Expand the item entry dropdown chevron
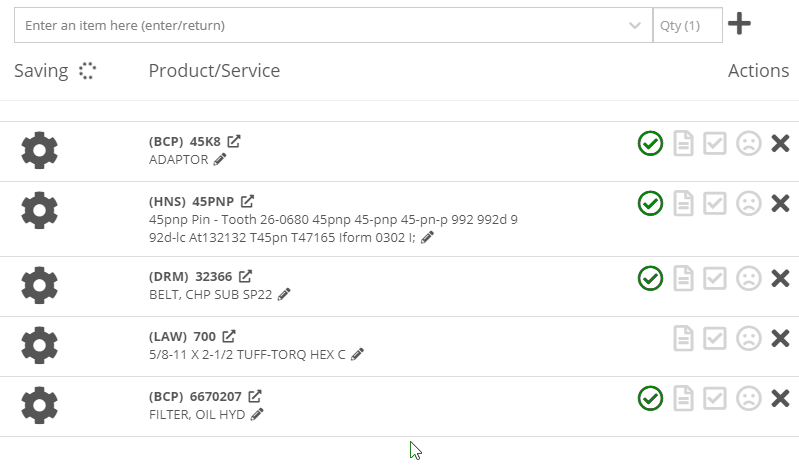Image resolution: width=799 pixels, height=470 pixels. tap(634, 25)
